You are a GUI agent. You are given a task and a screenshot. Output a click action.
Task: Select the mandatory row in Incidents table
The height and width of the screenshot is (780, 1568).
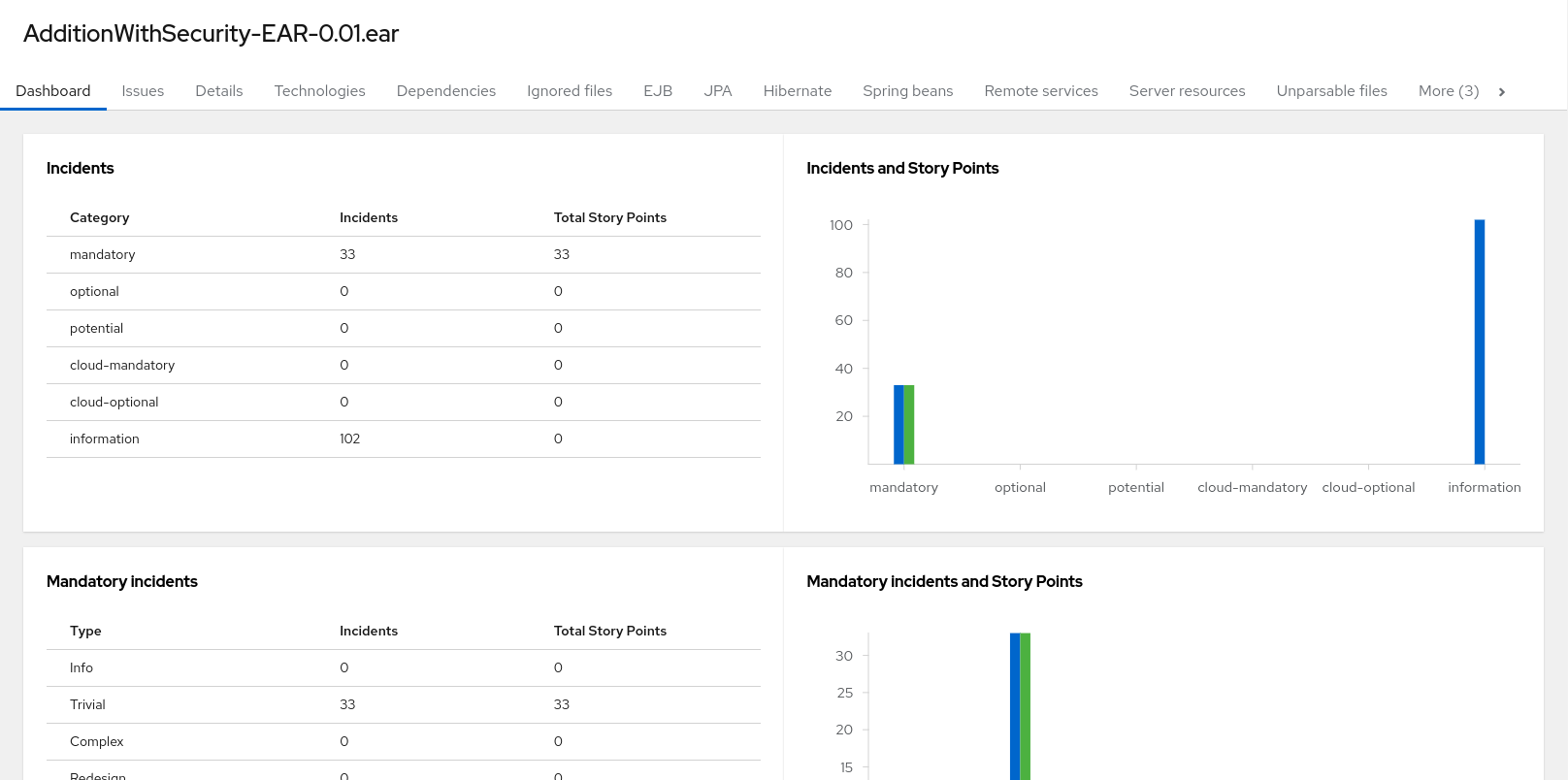tap(403, 254)
